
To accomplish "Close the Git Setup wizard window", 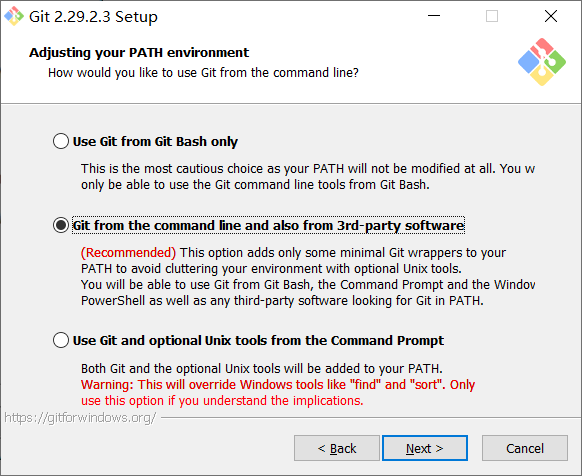I will coord(551,16).
